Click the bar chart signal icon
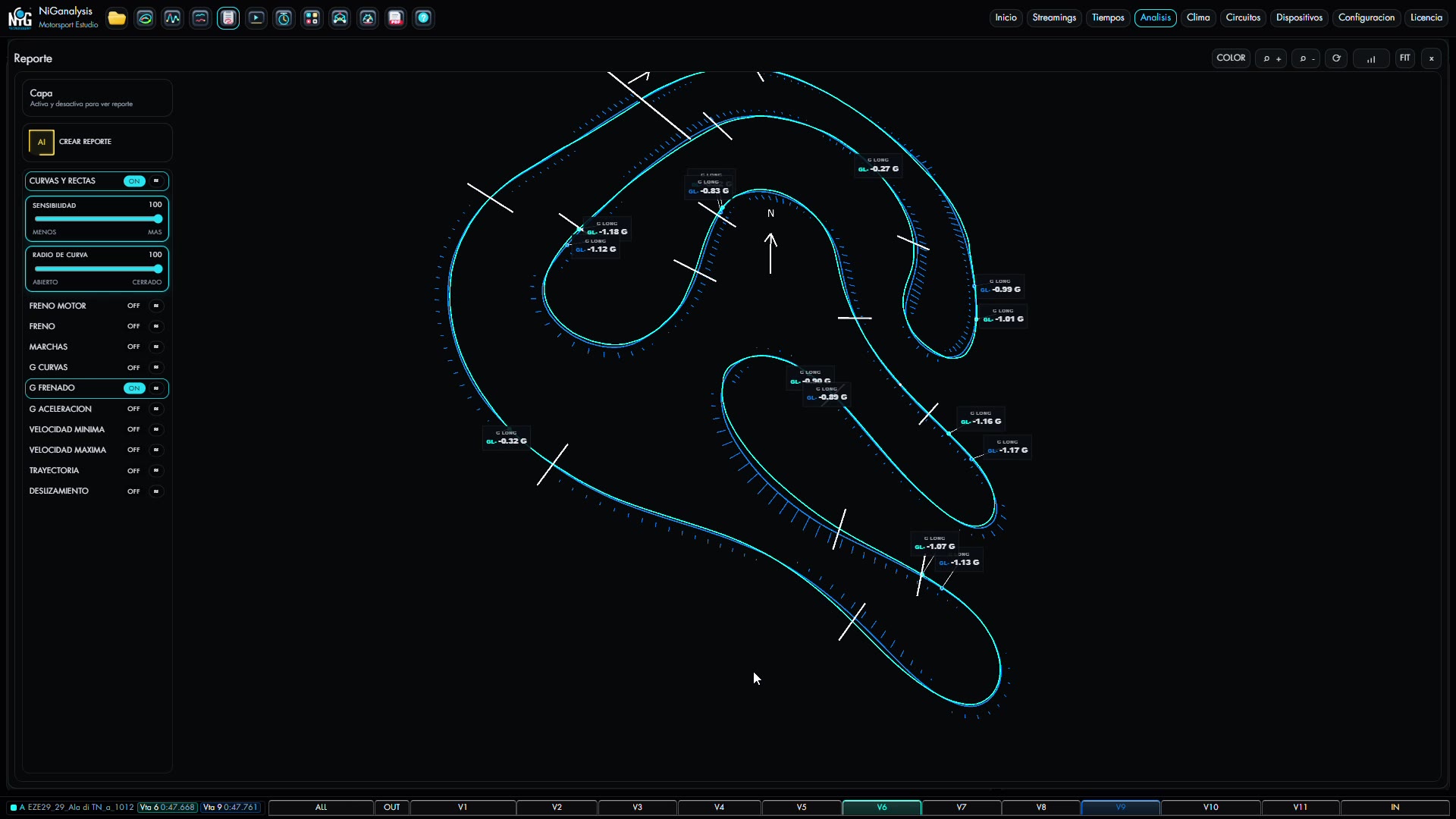Viewport: 1456px width, 819px height. click(x=1371, y=58)
